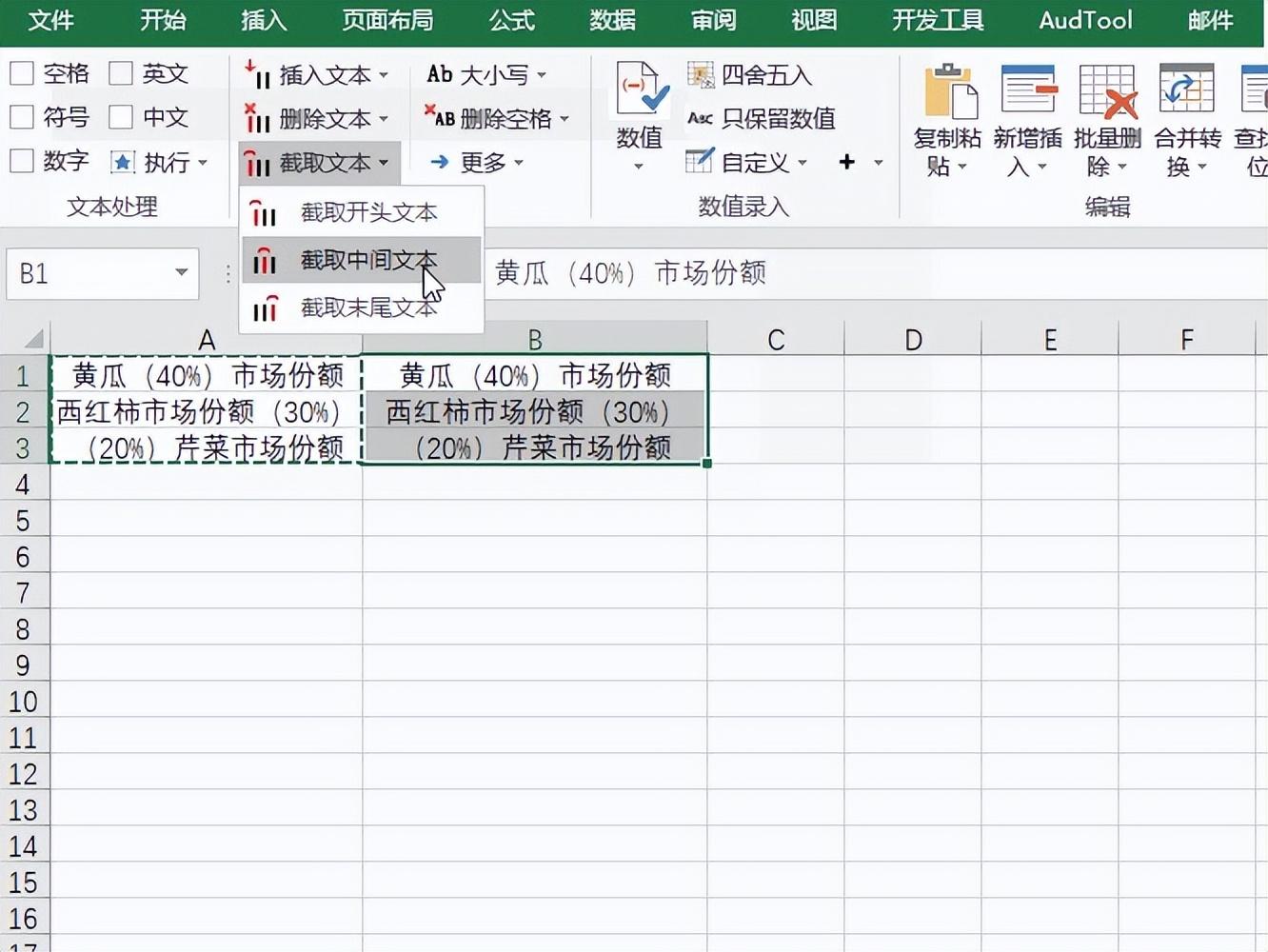Click the 插入文本 icon
Screen dimensions: 1268x952
[257, 73]
